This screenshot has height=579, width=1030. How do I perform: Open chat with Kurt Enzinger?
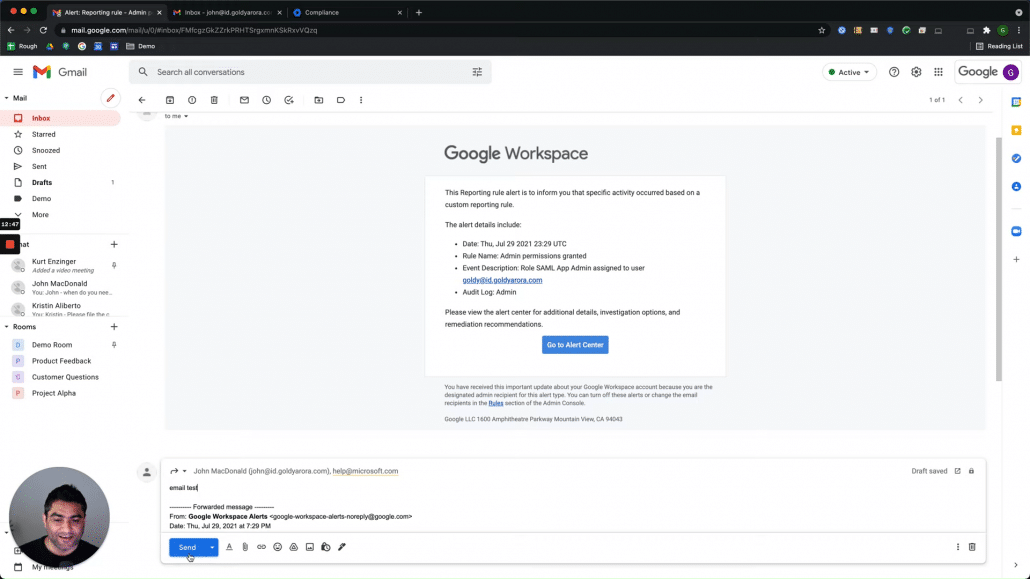tap(64, 266)
